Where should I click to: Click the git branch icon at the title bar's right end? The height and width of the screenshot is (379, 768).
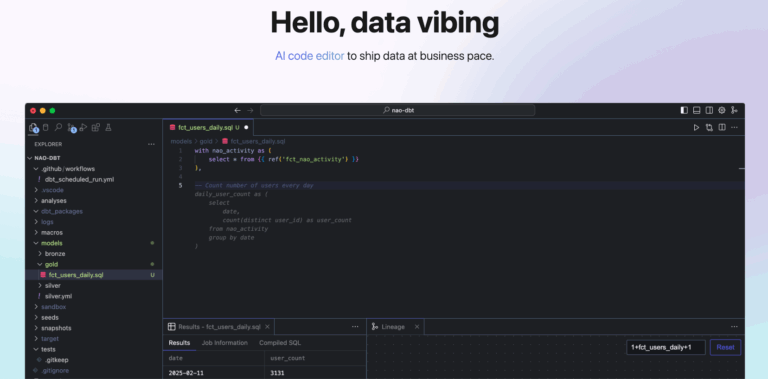[x=734, y=111]
